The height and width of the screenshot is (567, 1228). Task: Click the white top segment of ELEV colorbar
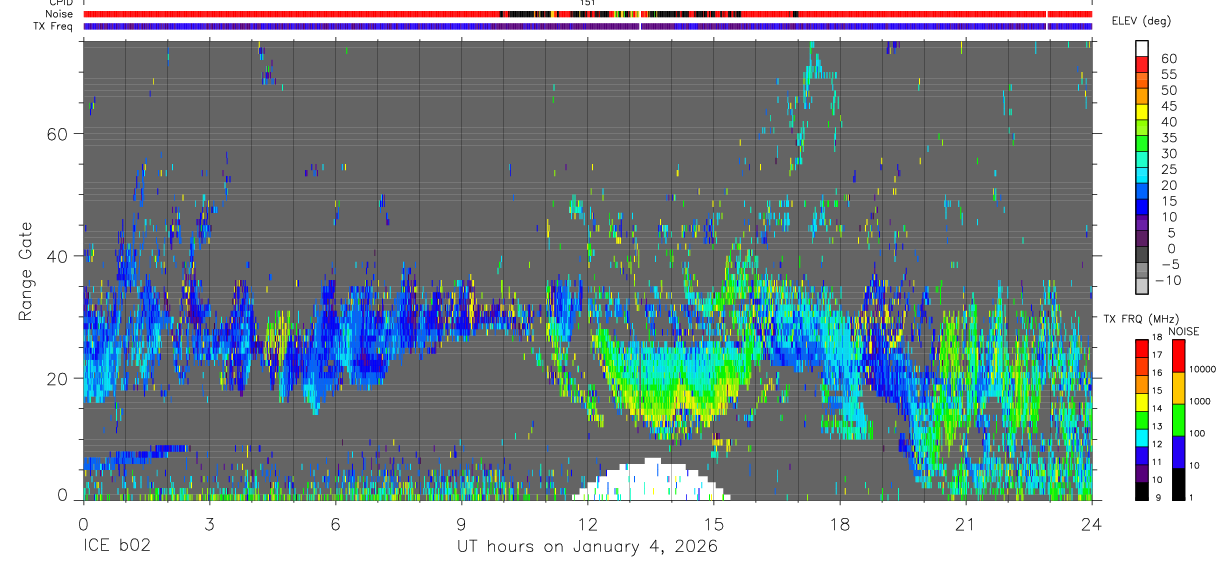pos(1142,47)
